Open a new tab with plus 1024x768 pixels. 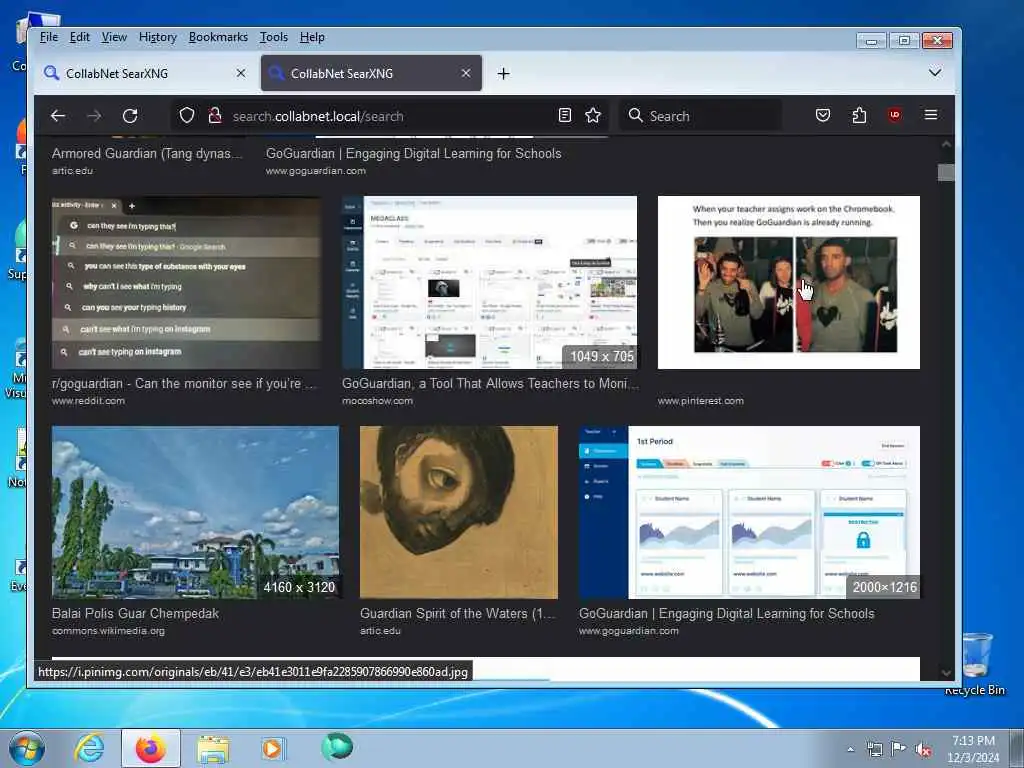coord(503,74)
